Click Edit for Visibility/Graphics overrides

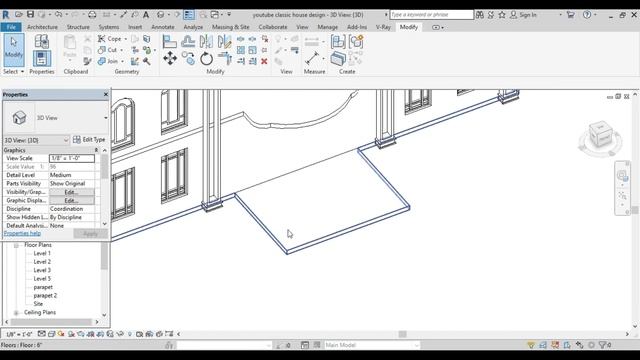click(71, 192)
